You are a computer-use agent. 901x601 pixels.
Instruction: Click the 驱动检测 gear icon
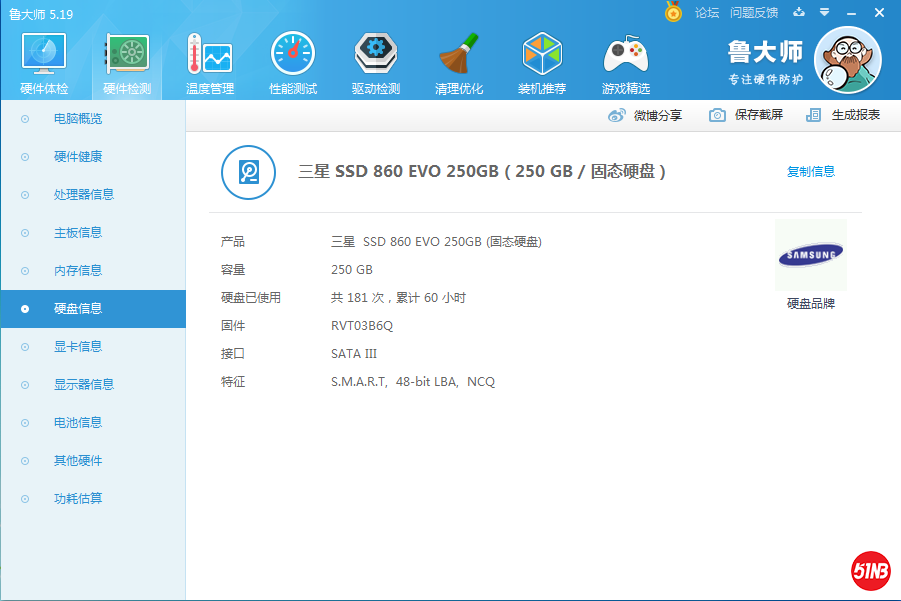(x=376, y=55)
